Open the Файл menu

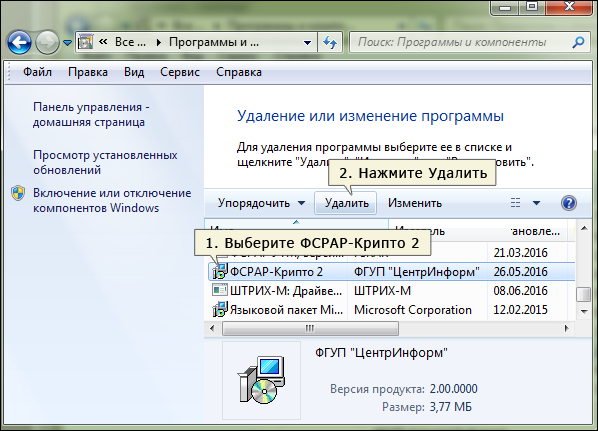(37, 72)
